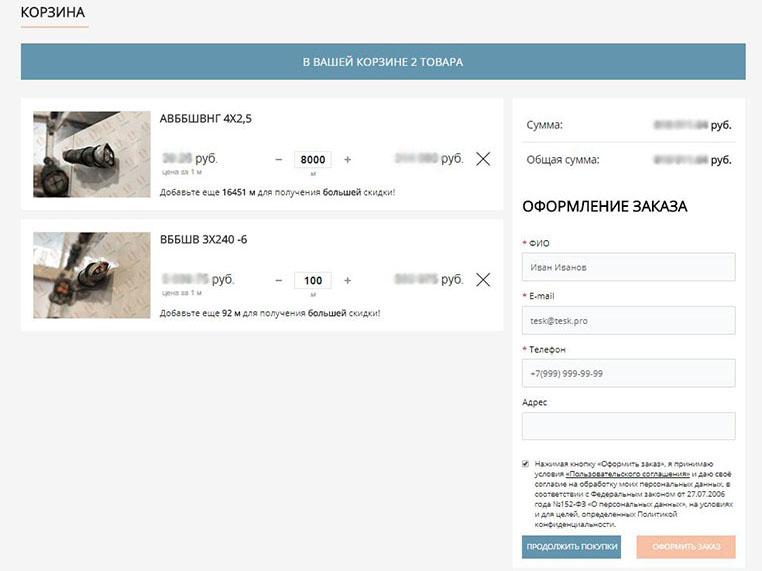Decrease quantity of ВБбШв 3х240 -6

tap(279, 281)
